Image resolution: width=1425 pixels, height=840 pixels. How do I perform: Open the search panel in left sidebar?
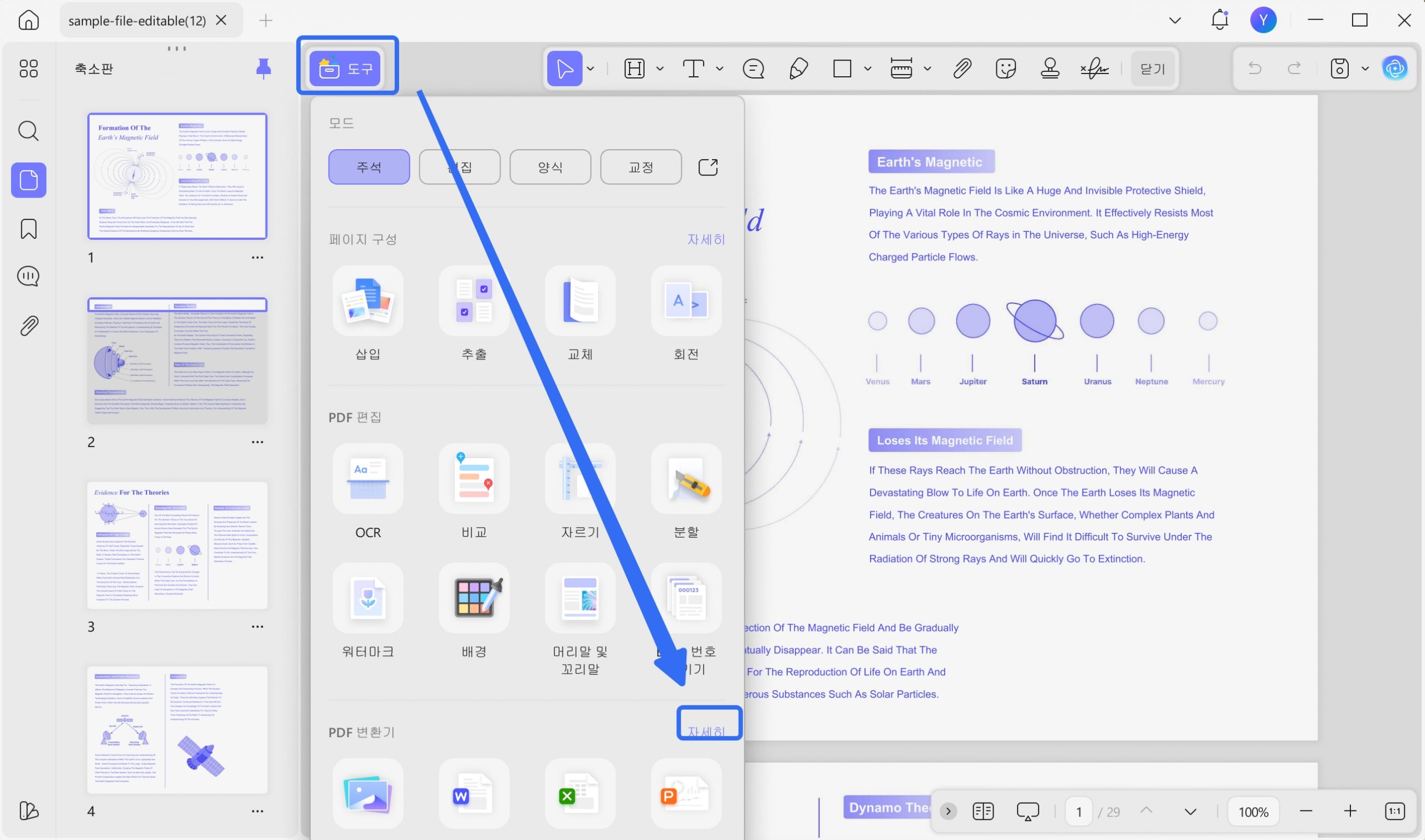pyautogui.click(x=28, y=131)
